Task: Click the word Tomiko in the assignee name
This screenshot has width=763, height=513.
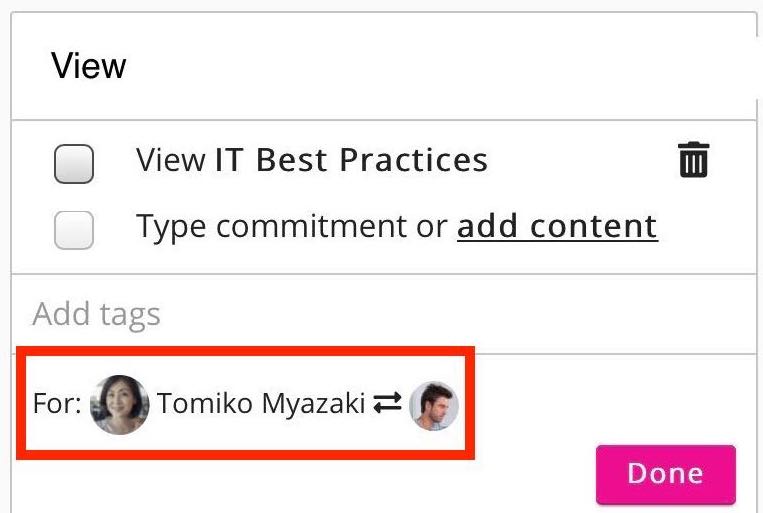Action: (205, 404)
